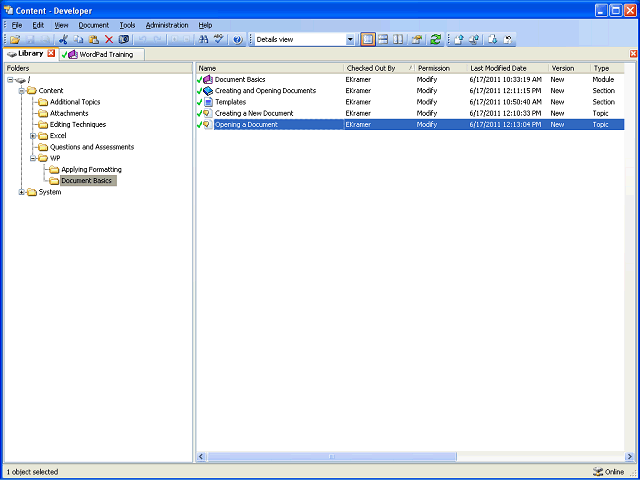Sort by the Type column header

607,69
